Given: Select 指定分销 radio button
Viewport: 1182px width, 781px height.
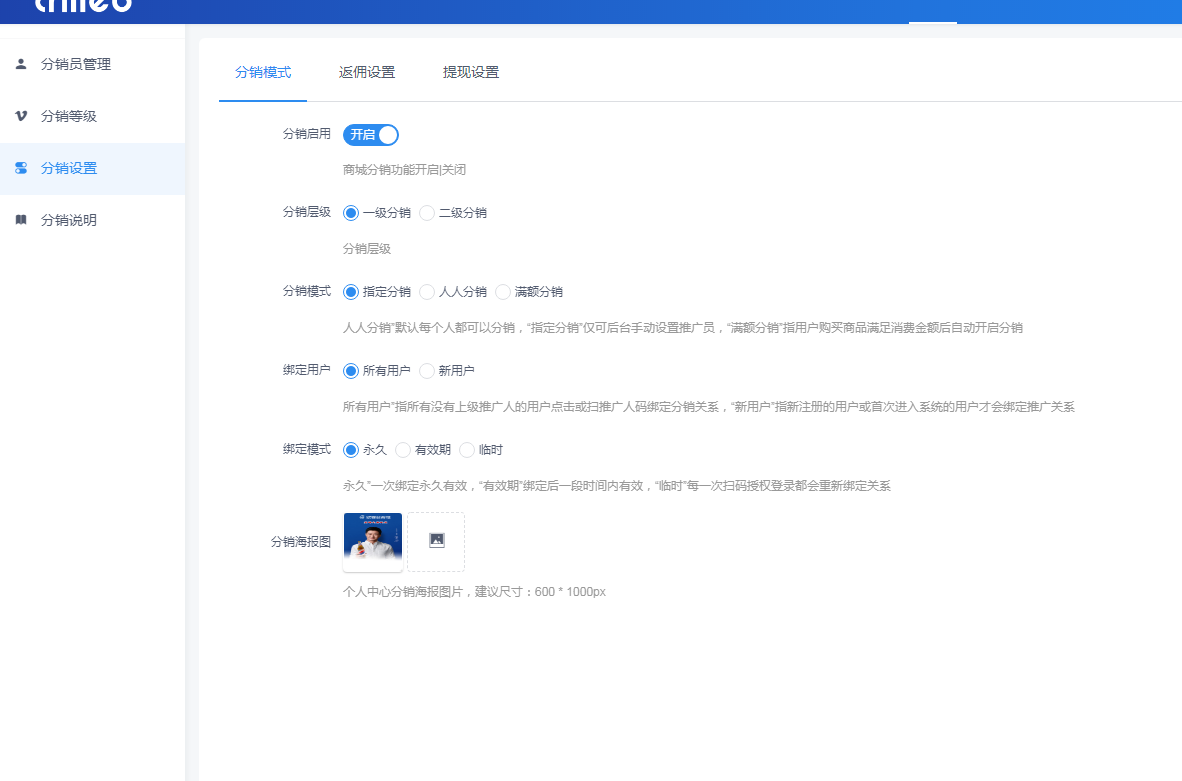Looking at the screenshot, I should 351,292.
